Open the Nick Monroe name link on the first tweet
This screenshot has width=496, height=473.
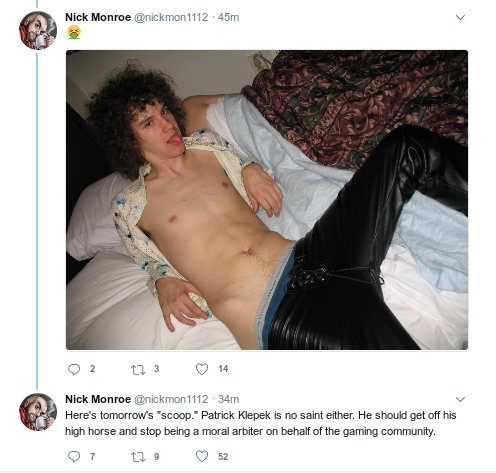point(98,17)
